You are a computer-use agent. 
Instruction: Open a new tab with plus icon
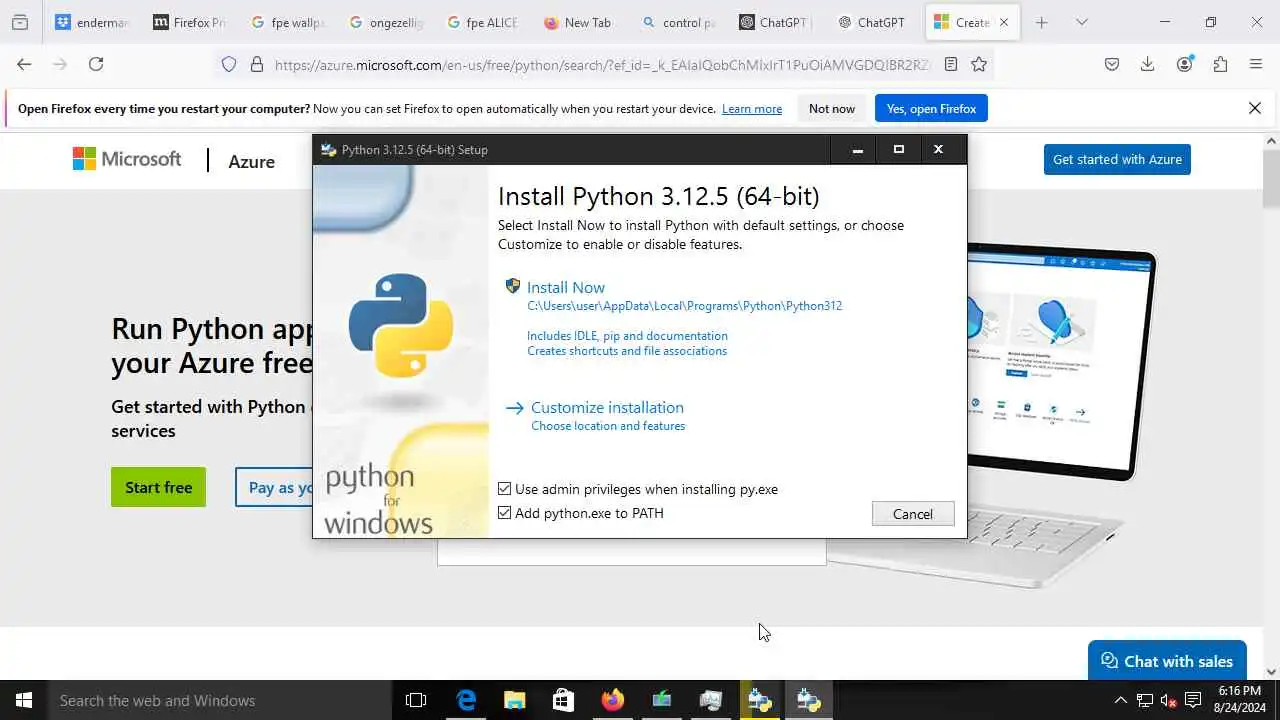pyautogui.click(x=1042, y=22)
